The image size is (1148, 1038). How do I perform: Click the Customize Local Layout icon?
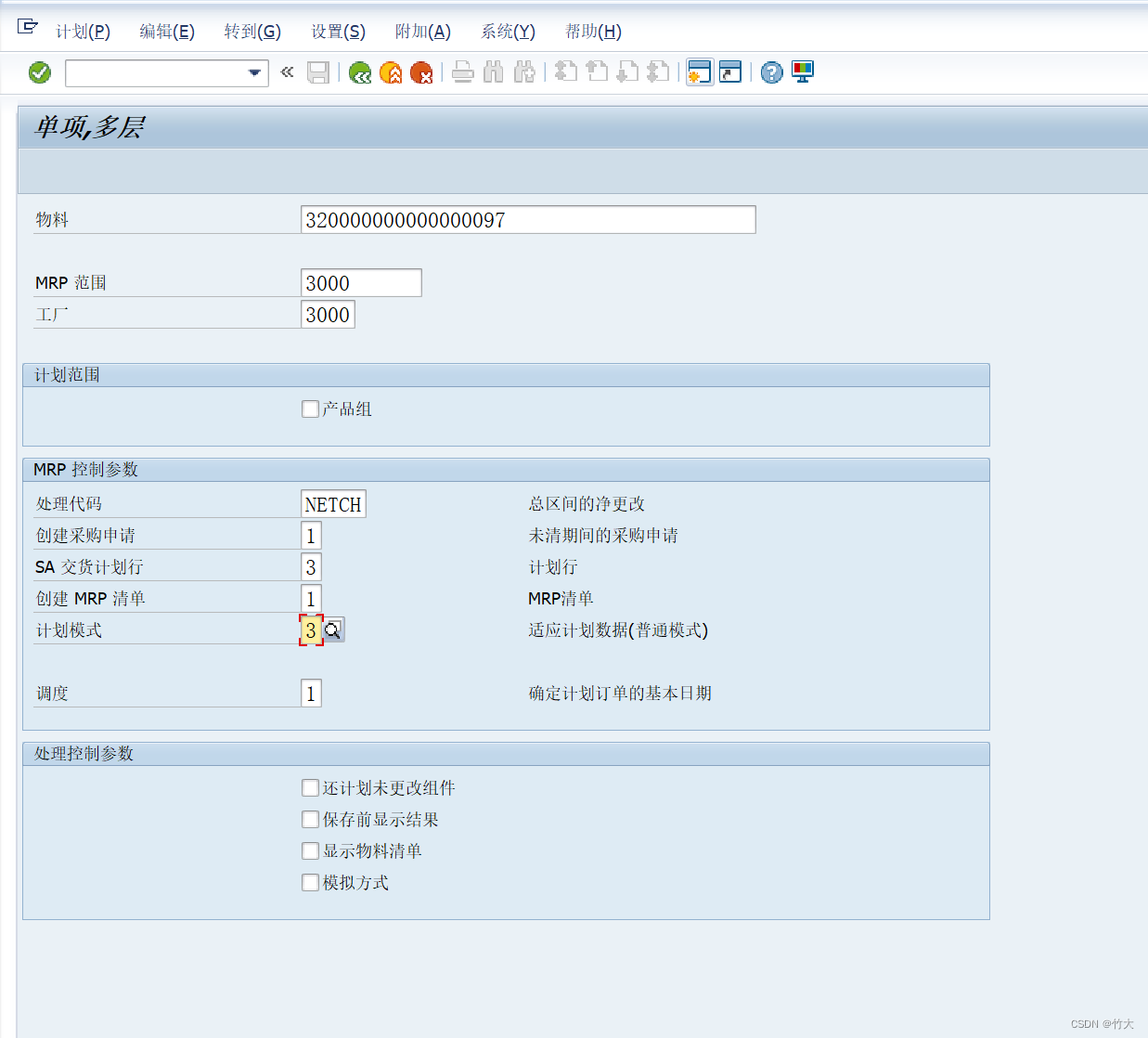pyautogui.click(x=802, y=72)
